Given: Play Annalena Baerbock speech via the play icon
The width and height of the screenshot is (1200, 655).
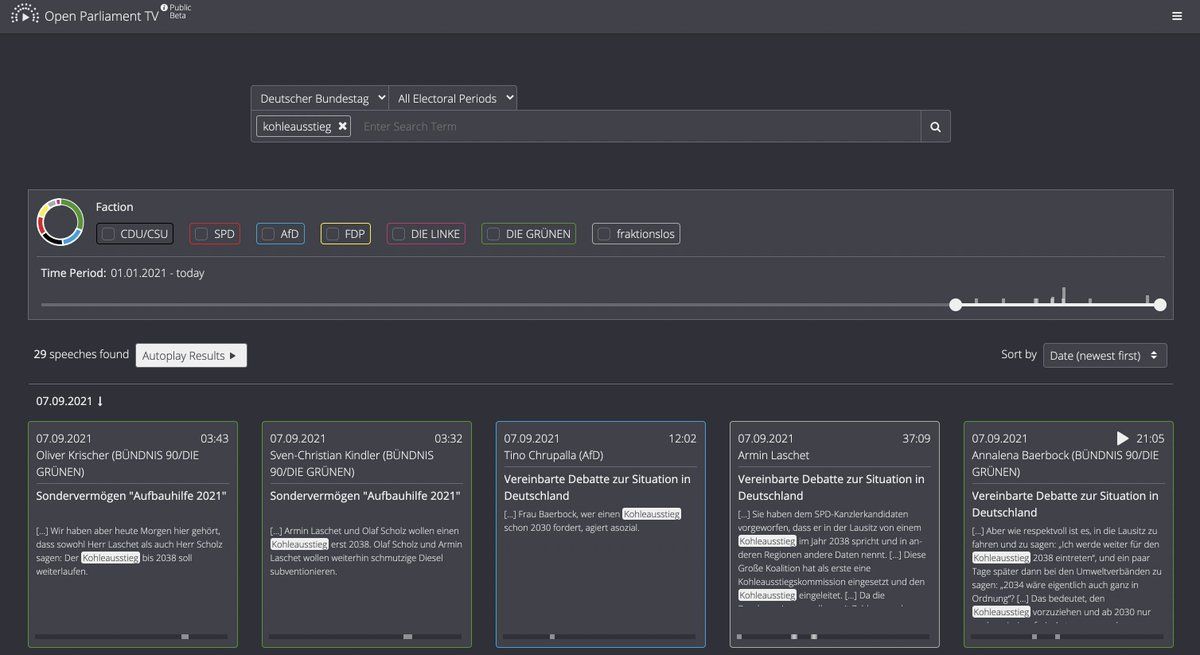Looking at the screenshot, I should pos(1122,438).
